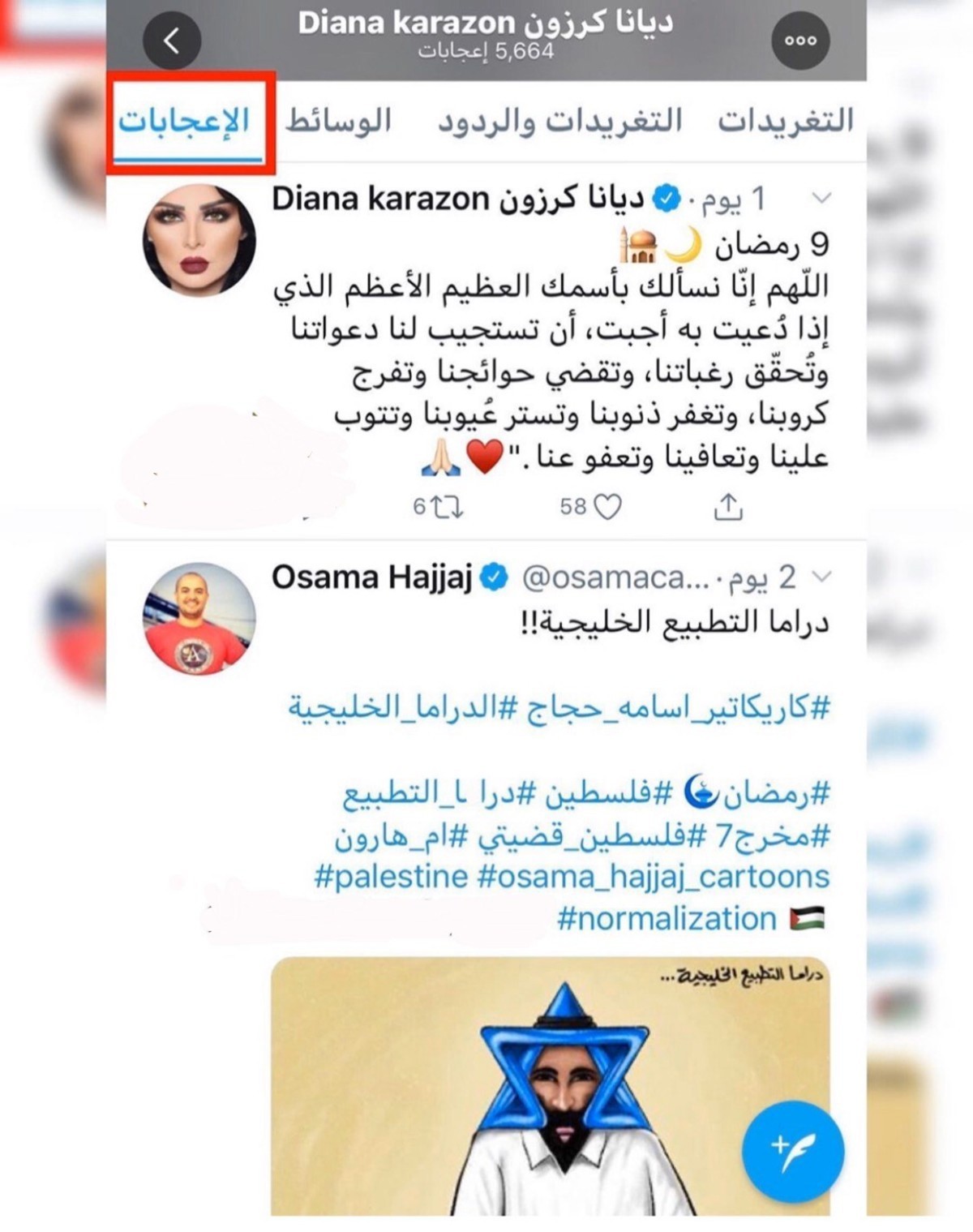
Task: Open the #osama_hajjaj_cartoons hashtag
Action: click(654, 877)
